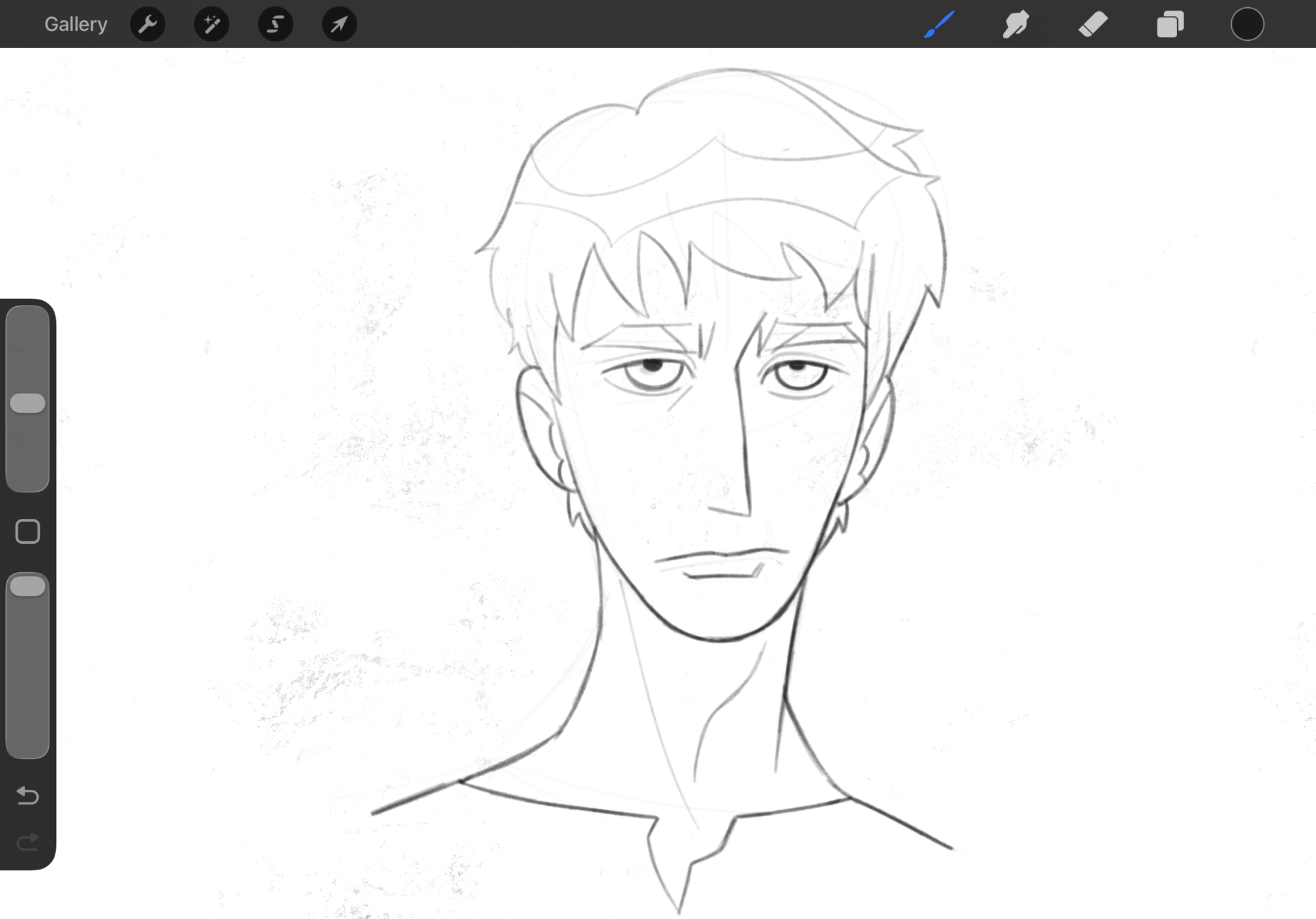Redo the undone stroke

(28, 841)
